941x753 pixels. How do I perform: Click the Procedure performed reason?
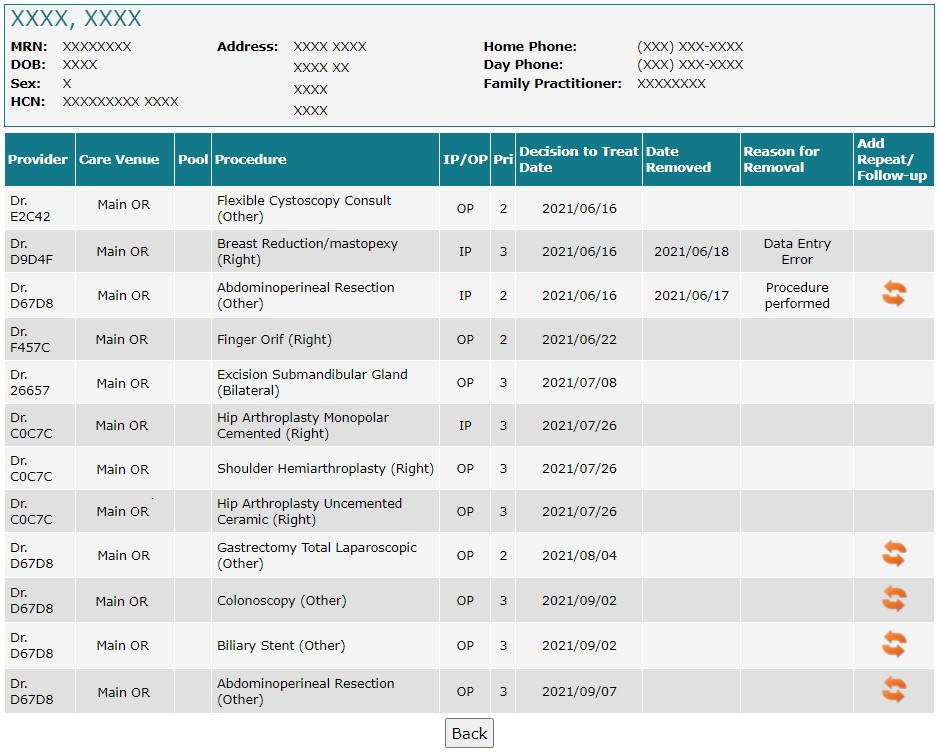[797, 295]
